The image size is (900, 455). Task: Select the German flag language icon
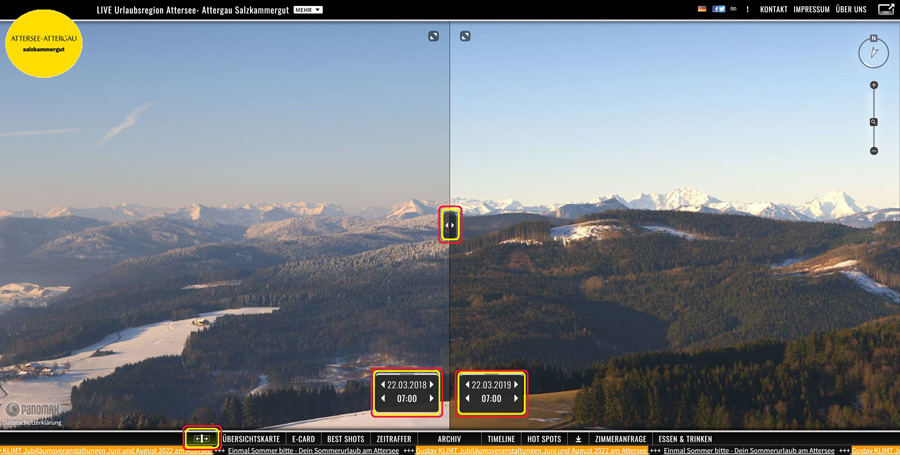point(701,9)
